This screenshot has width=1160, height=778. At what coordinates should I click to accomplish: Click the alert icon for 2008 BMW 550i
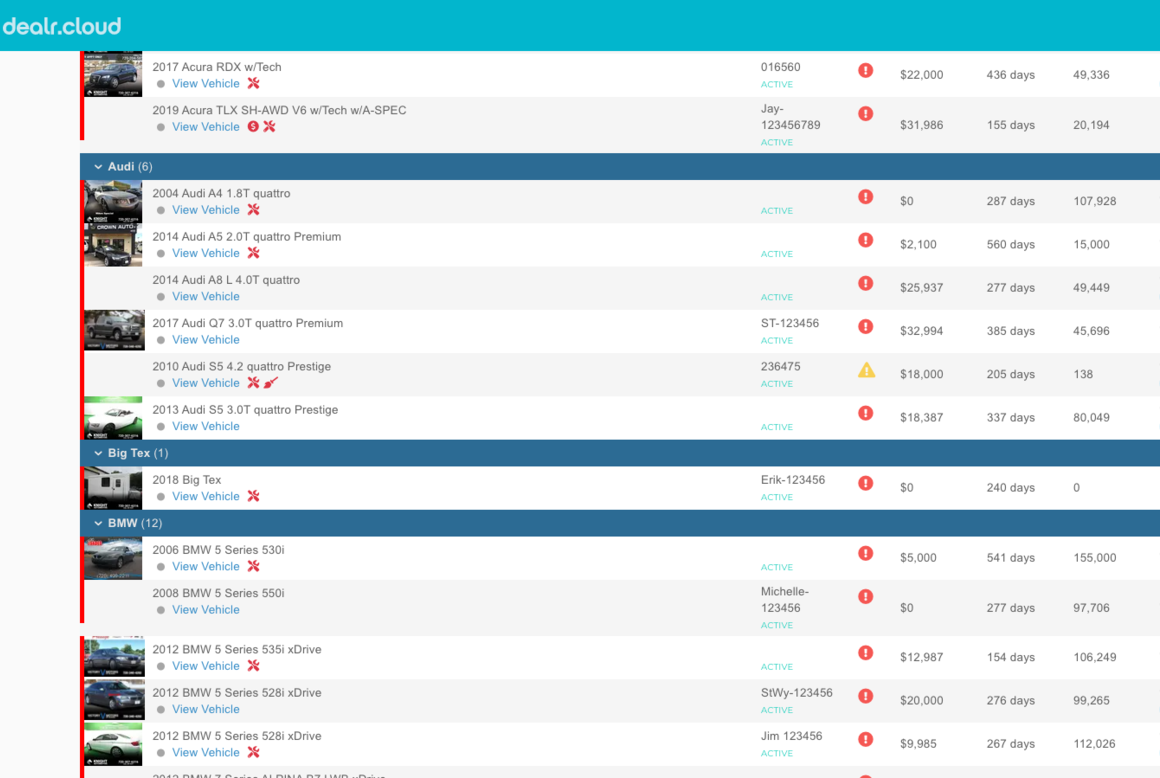[866, 597]
